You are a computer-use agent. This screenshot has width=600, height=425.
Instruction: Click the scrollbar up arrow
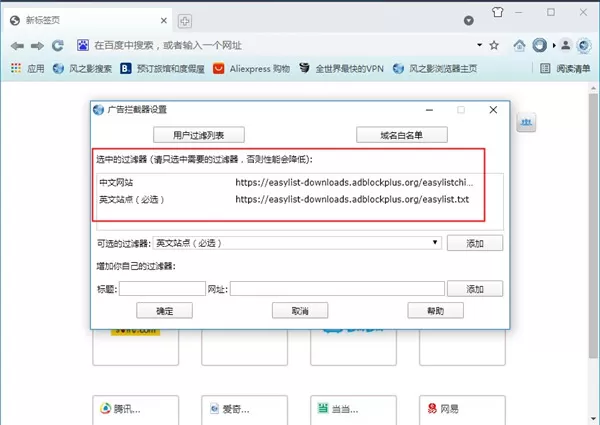[x=593, y=88]
